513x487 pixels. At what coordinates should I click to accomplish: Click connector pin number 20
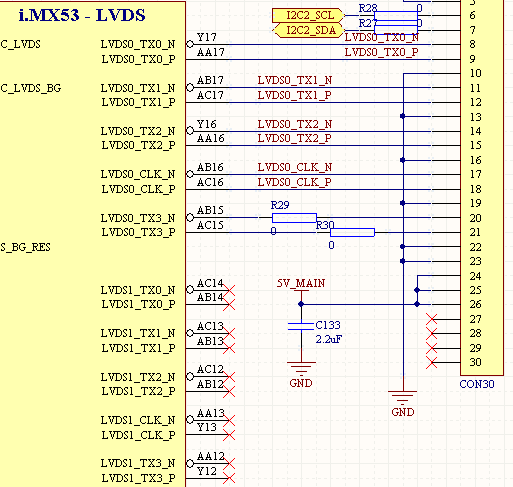(476, 218)
